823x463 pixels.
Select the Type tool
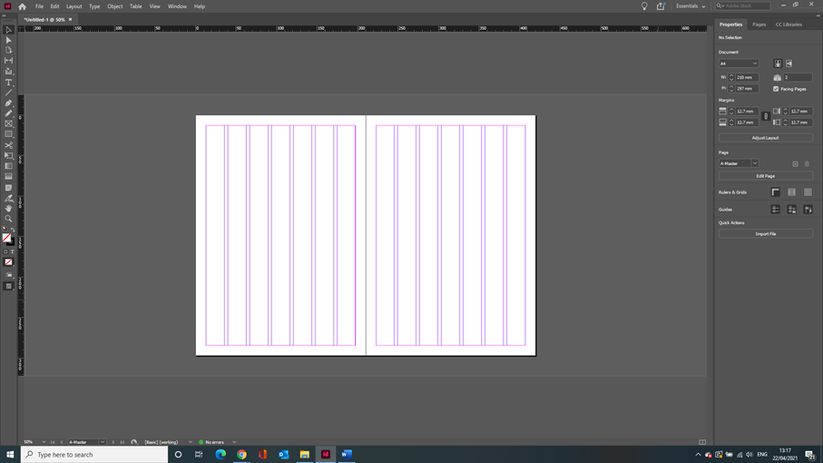coord(8,82)
